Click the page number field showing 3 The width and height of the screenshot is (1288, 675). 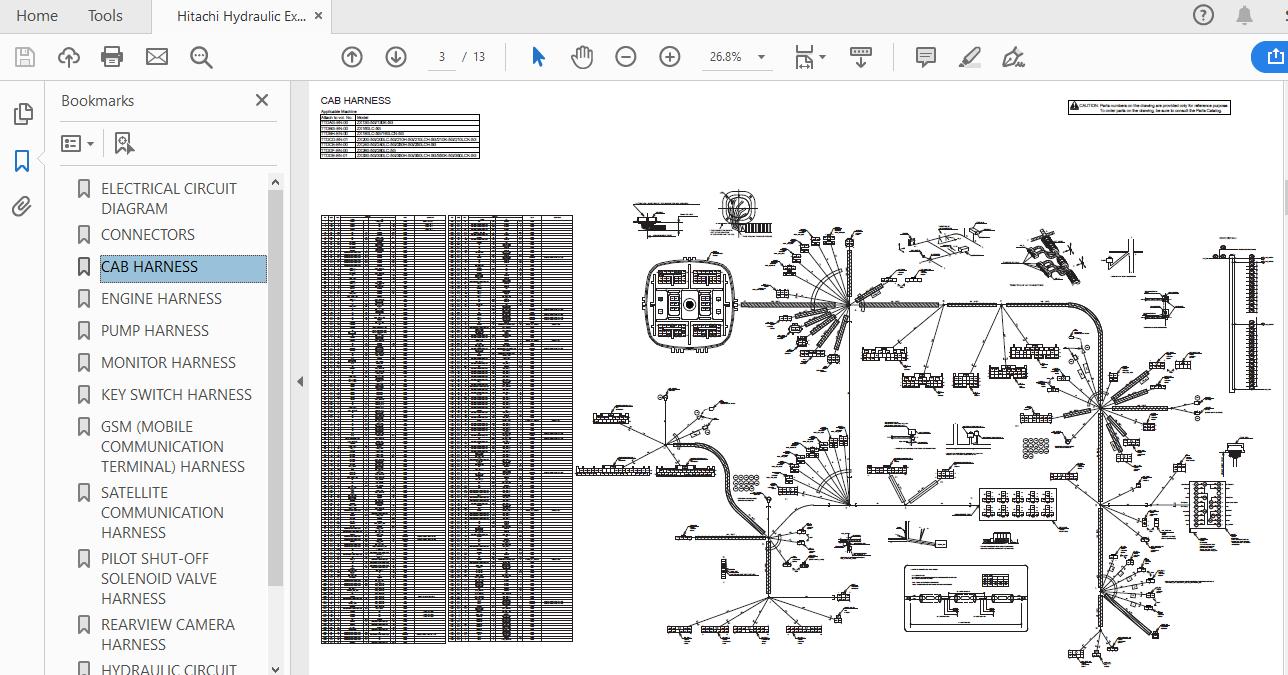[x=441, y=57]
